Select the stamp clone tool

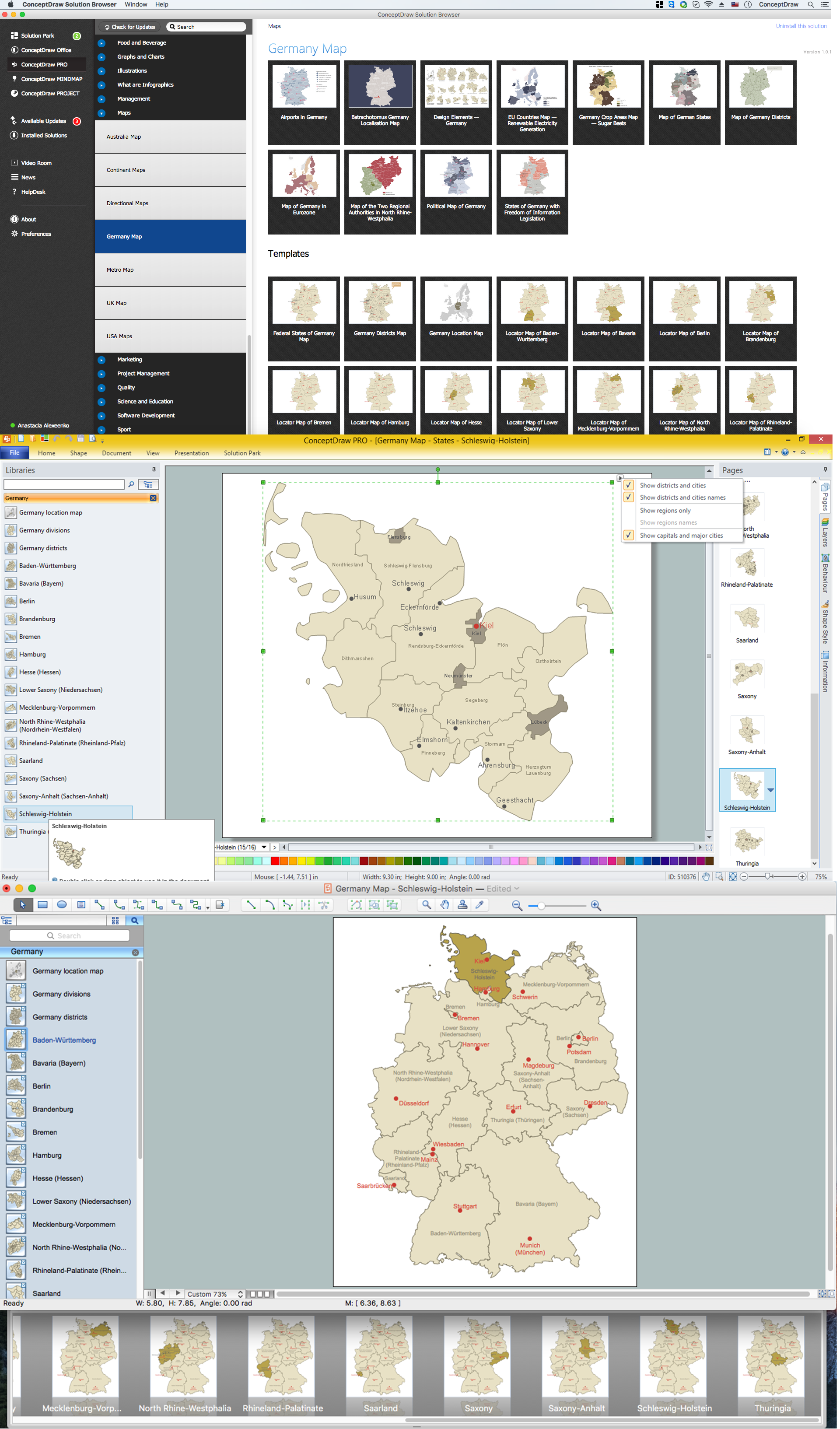[463, 905]
